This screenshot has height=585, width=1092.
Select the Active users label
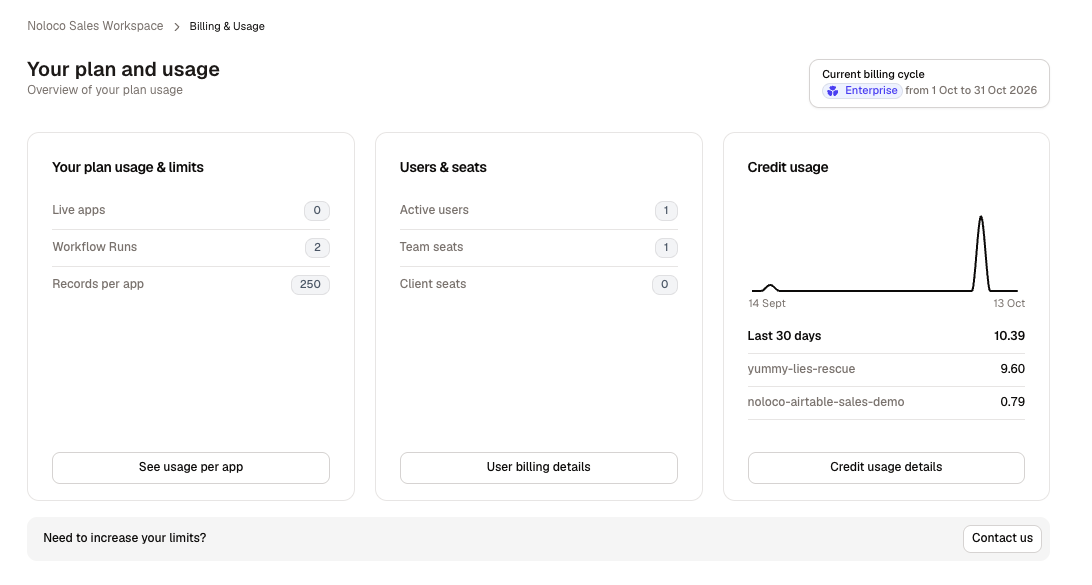coord(434,210)
